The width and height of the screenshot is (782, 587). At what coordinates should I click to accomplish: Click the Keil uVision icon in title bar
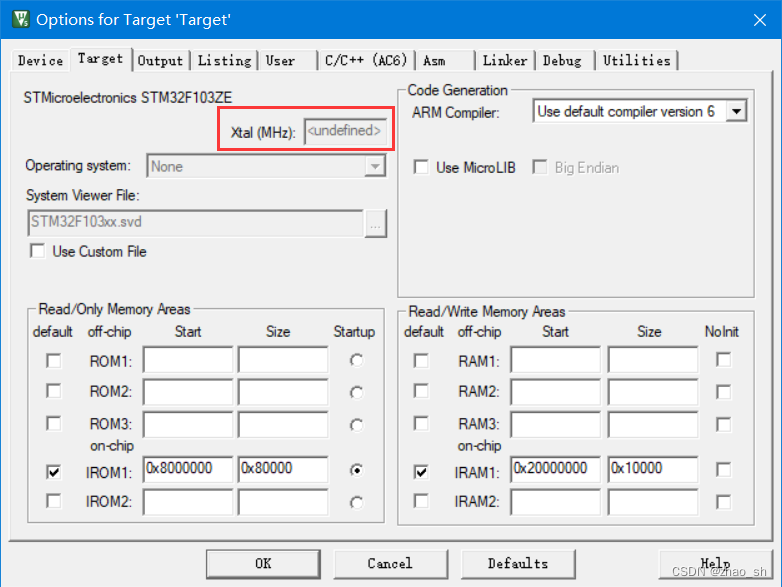pos(21,19)
